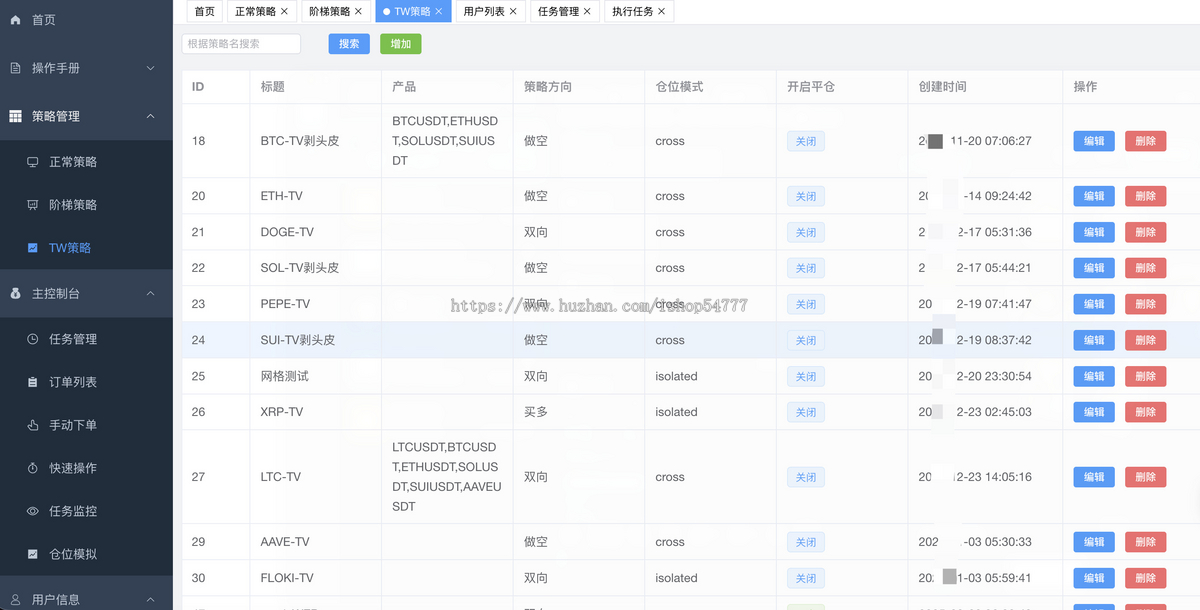
Task: Delete the SOL-TV剥头皮 strategy
Action: pos(1145,268)
